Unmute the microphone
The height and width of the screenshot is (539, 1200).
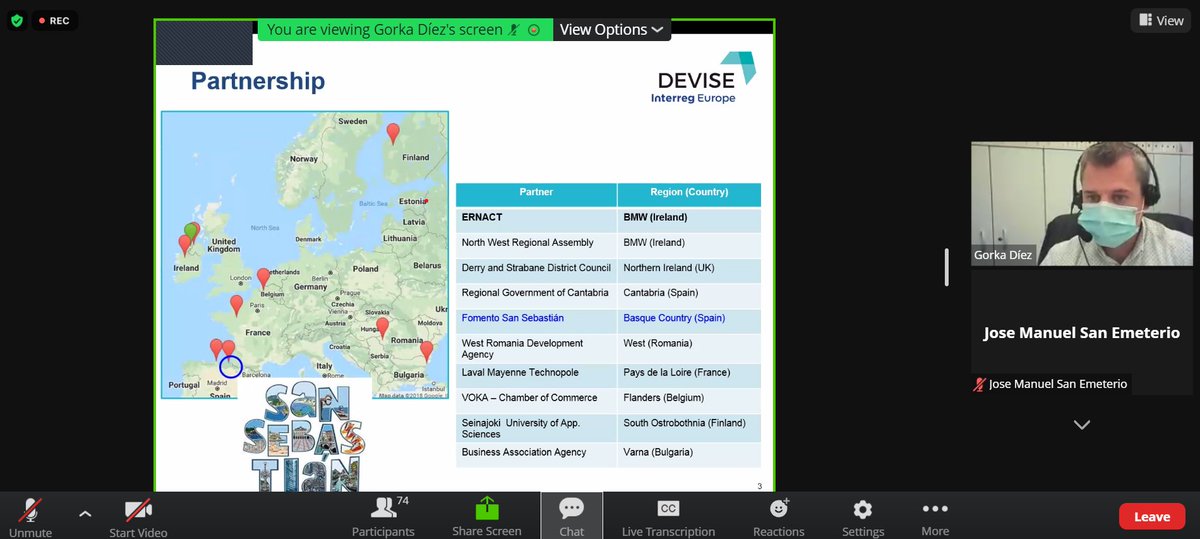[x=30, y=516]
